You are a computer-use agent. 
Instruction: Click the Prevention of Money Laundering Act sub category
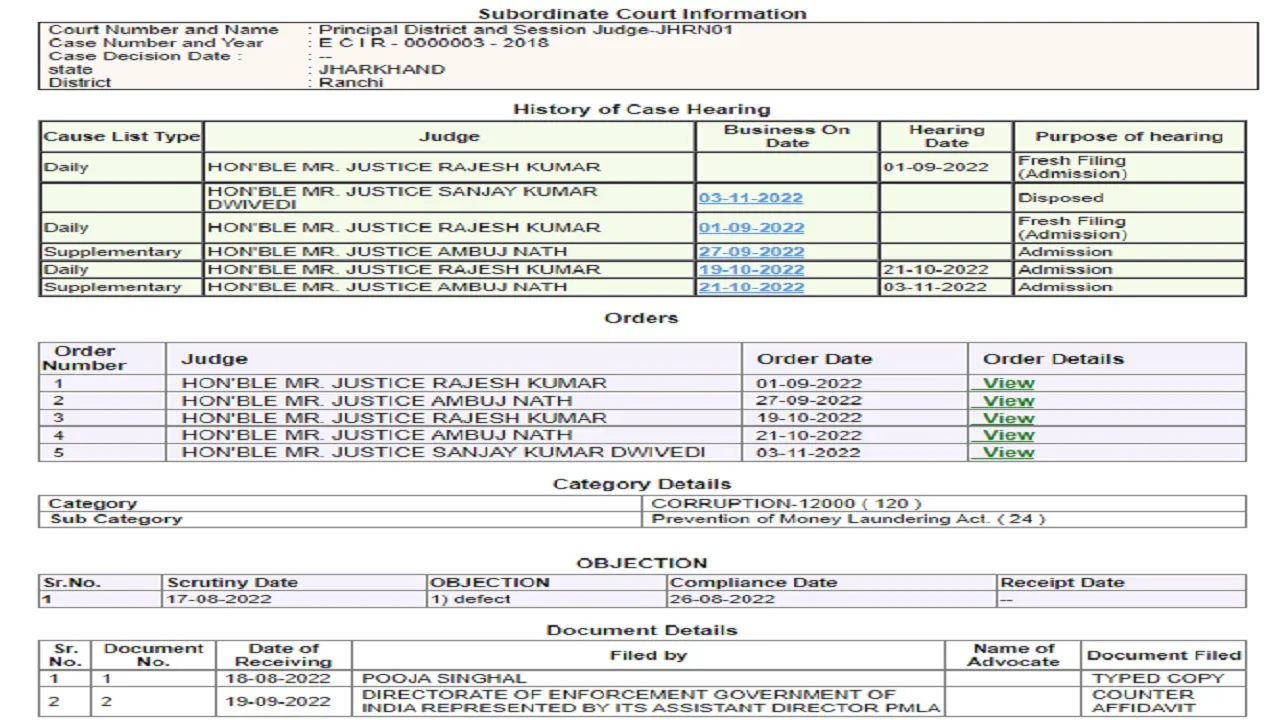tap(849, 519)
